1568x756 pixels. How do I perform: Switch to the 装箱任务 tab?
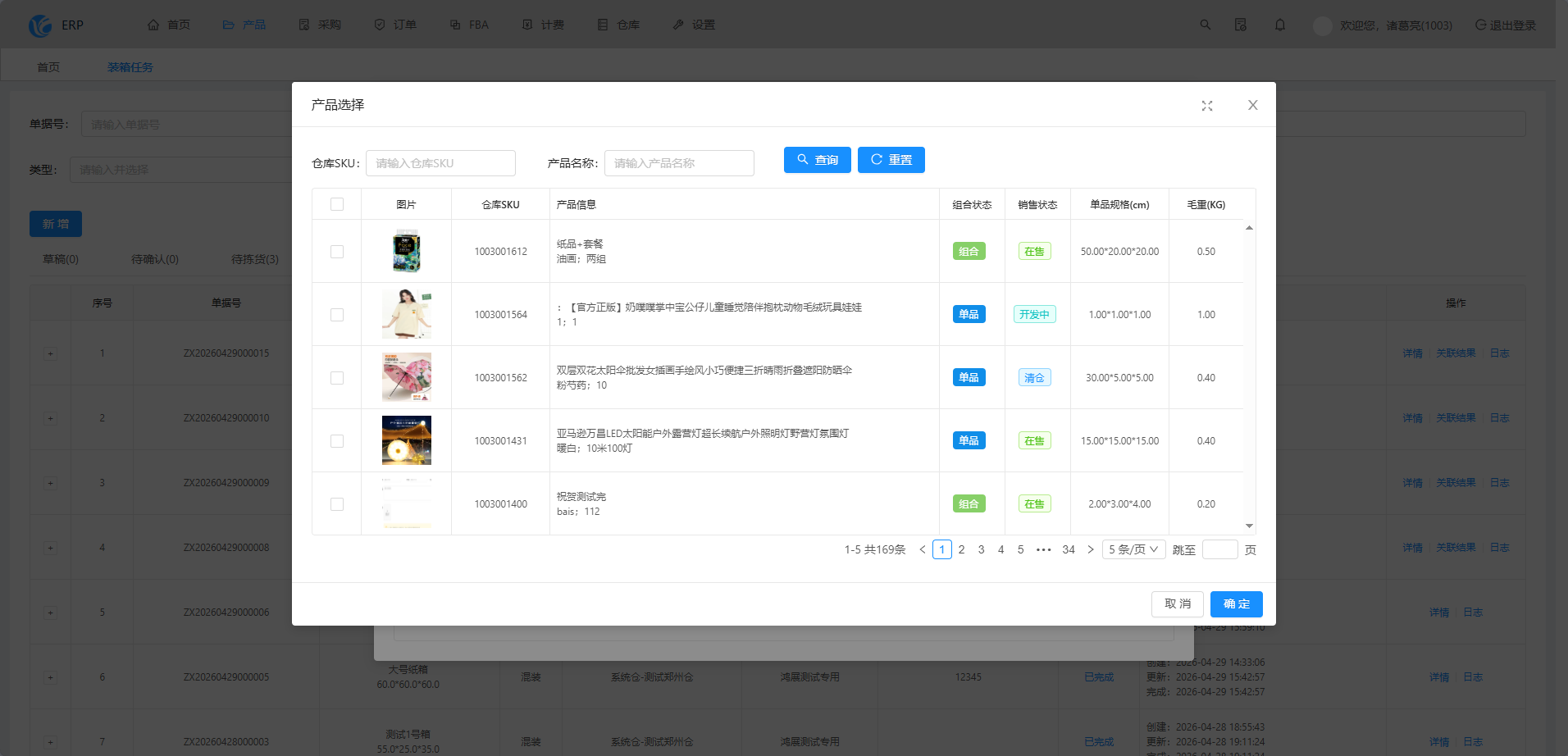tap(130, 67)
